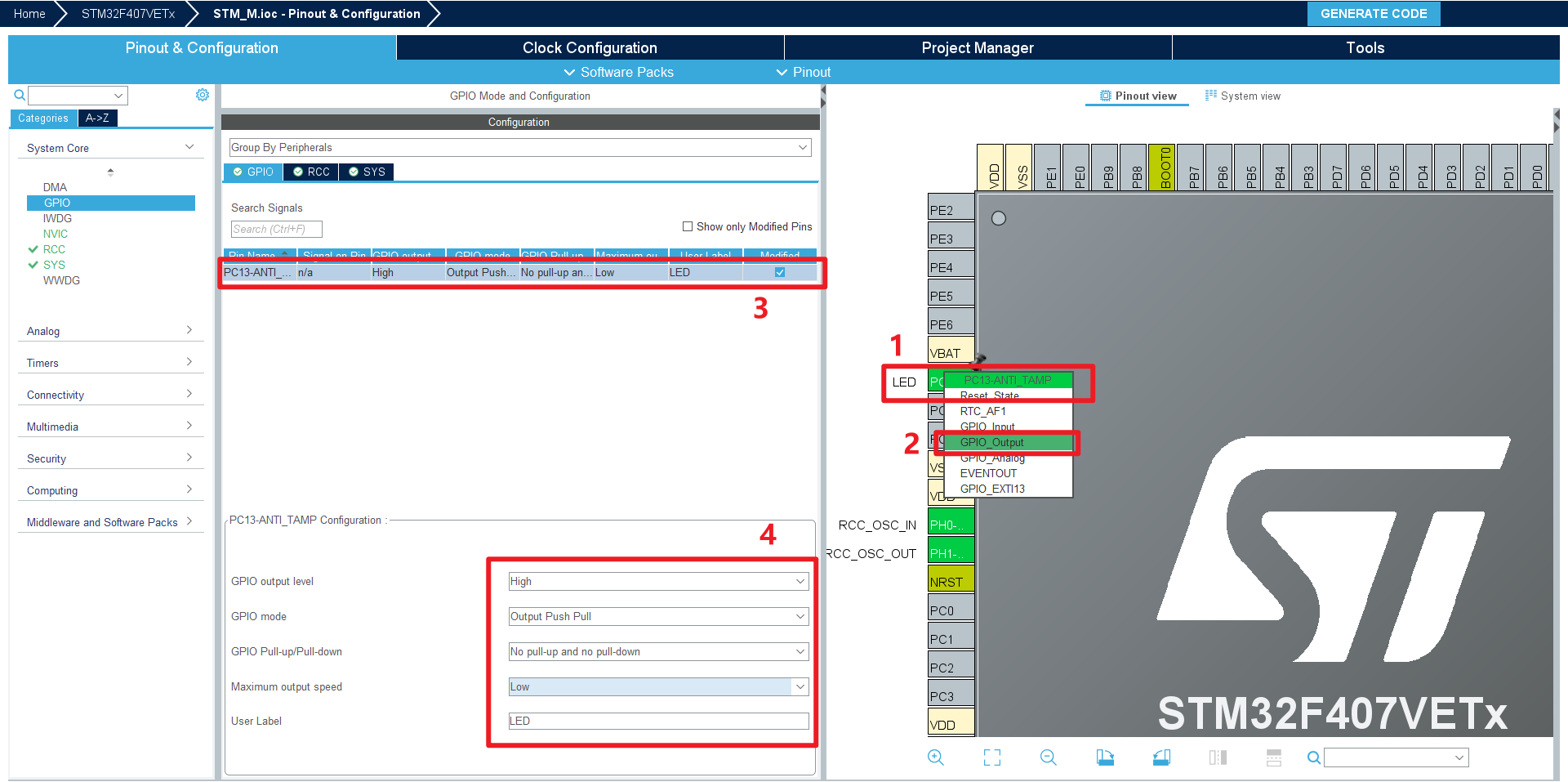This screenshot has height=782, width=1568.
Task: Zoom in on the chip pinout
Action: point(936,757)
